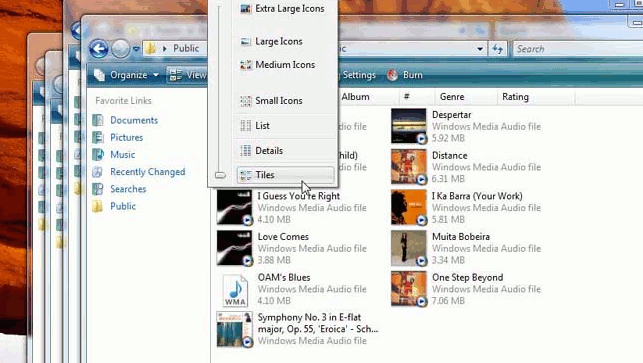643x363 pixels.
Task: Select the One Step Beyond thumbnail
Action: [408, 288]
